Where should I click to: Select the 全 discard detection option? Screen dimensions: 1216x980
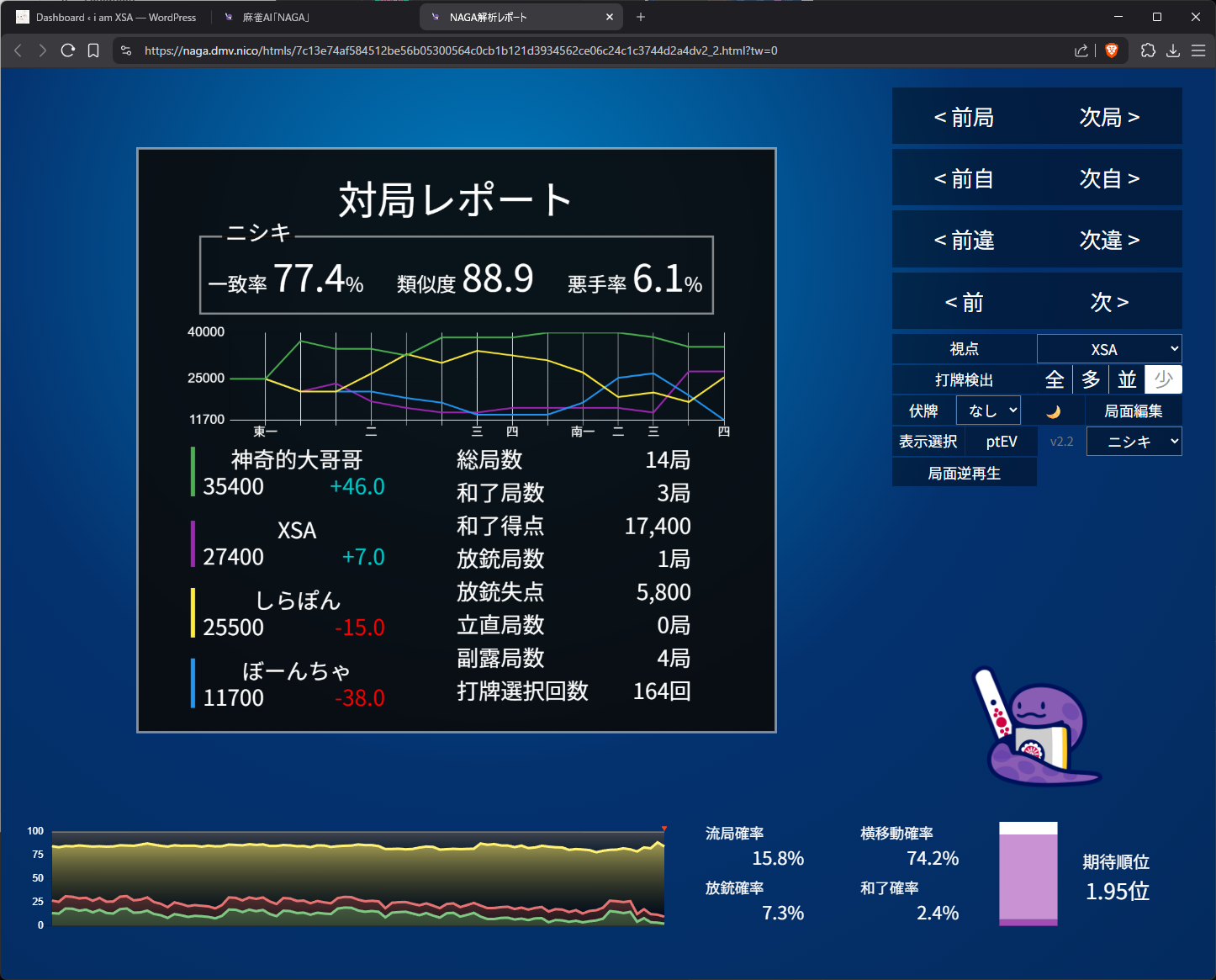point(1055,380)
